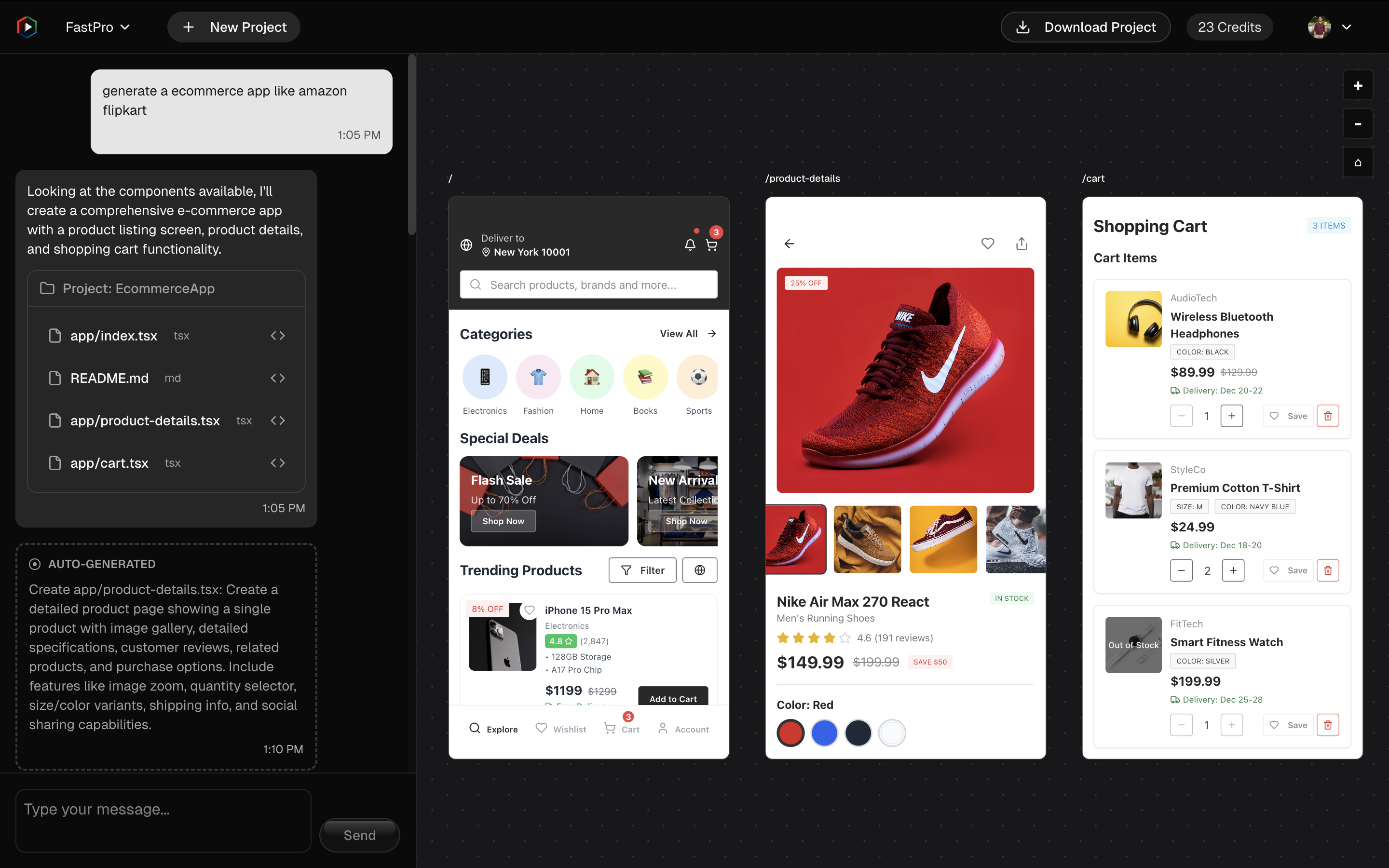1389x868 pixels.
Task: Choose dark navy color swatch
Action: (x=858, y=733)
